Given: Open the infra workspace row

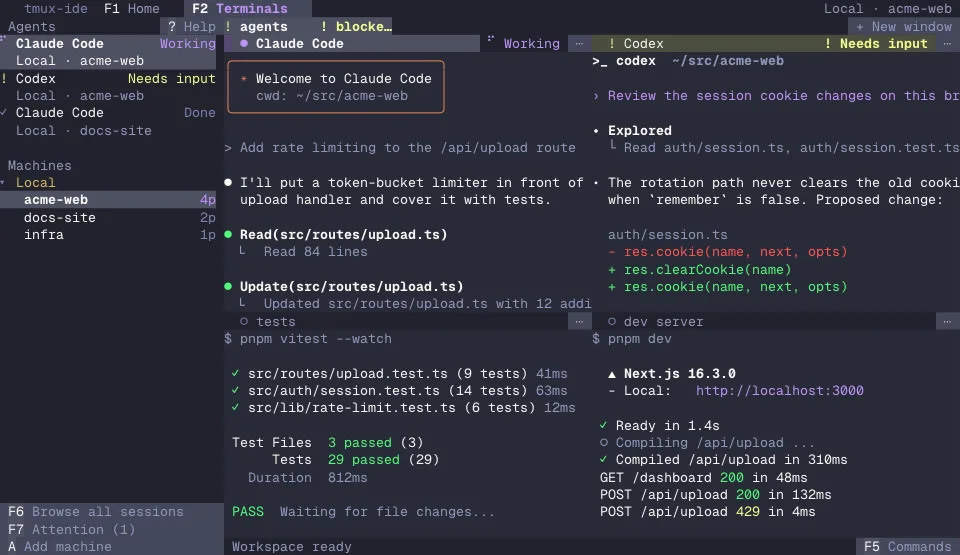Looking at the screenshot, I should tap(108, 235).
